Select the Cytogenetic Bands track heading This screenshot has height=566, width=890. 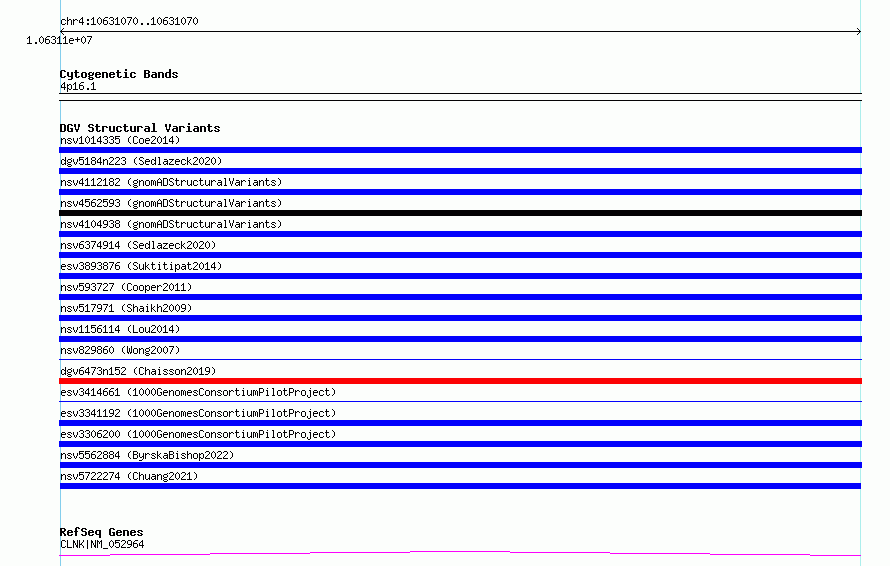(119, 74)
